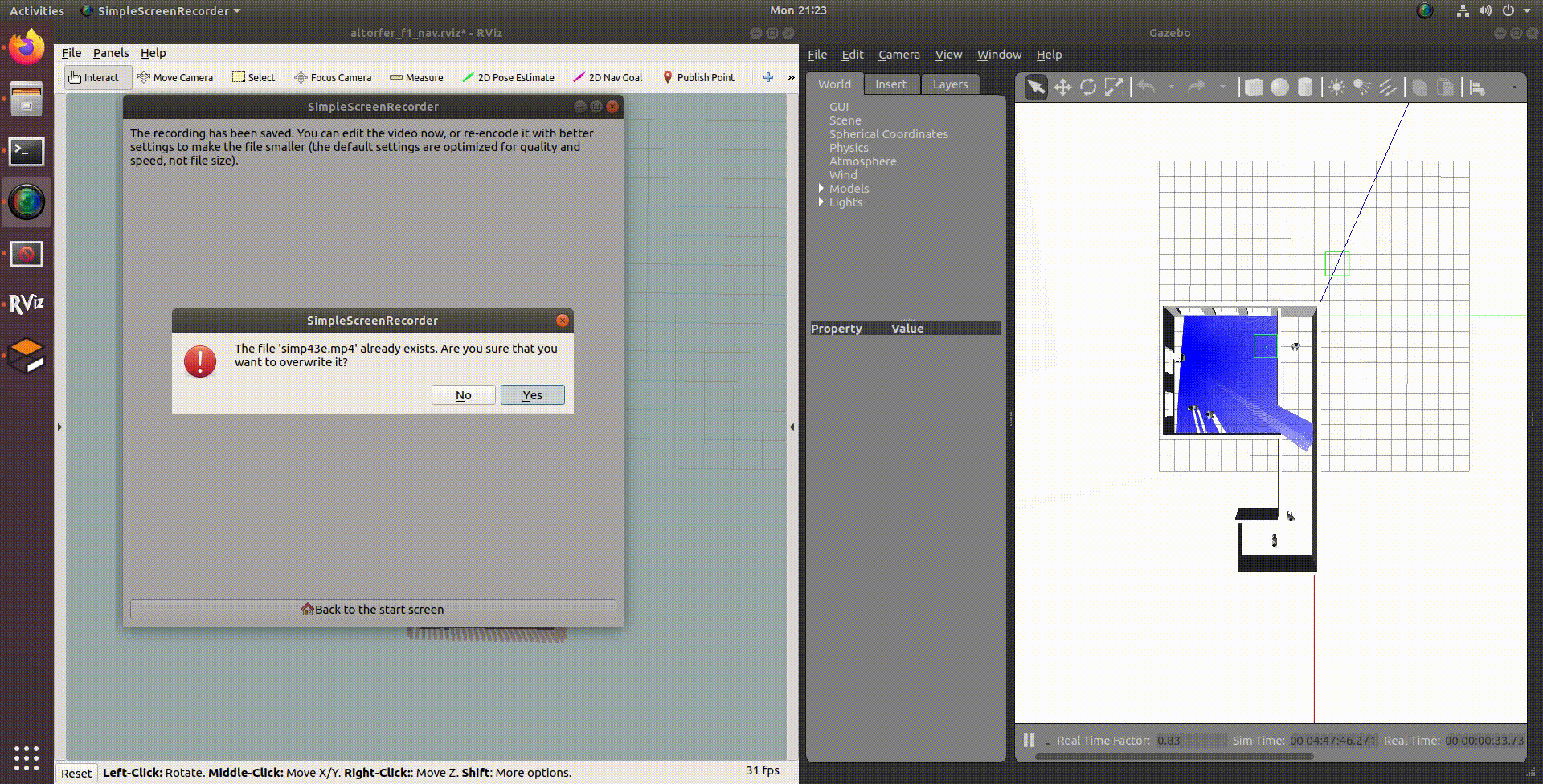Viewport: 1543px width, 784px height.
Task: Click the Gazebo undo arrow
Action: click(1146, 87)
